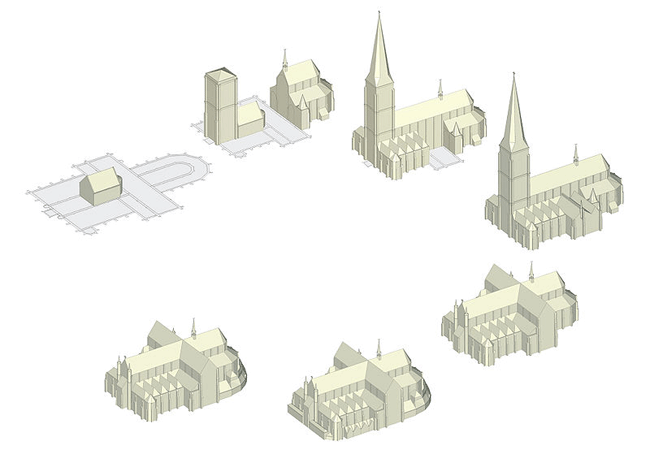The image size is (650, 450).
Task: Select the small chapel beside the square tower
Action: click(302, 93)
